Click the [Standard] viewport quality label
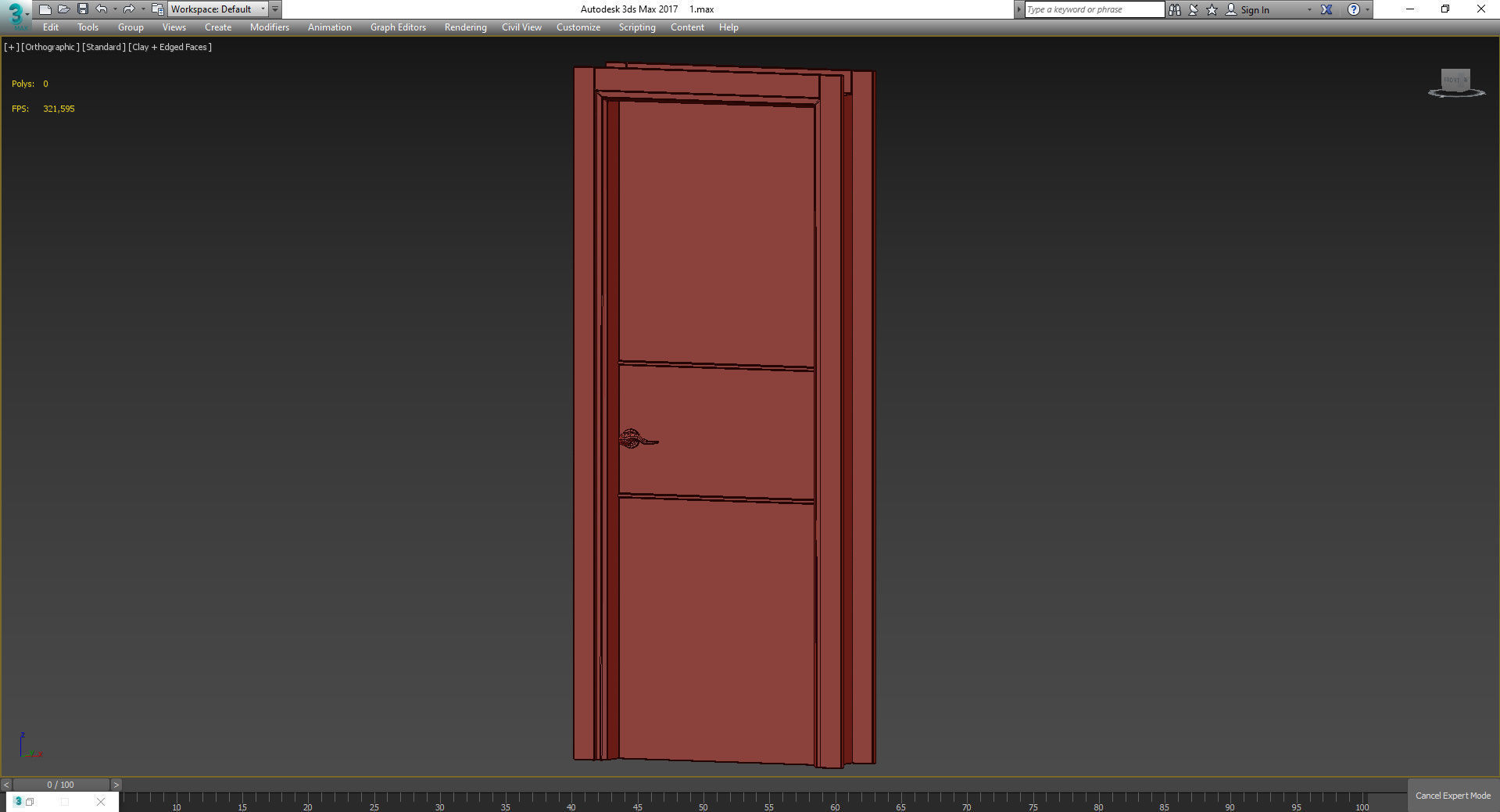The height and width of the screenshot is (812, 1500). (104, 47)
